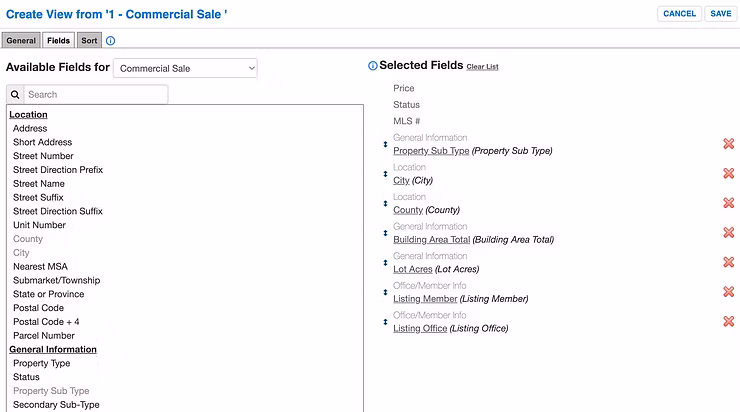This screenshot has height=412, width=740.
Task: Click greyed County in available fields
Action: point(28,239)
